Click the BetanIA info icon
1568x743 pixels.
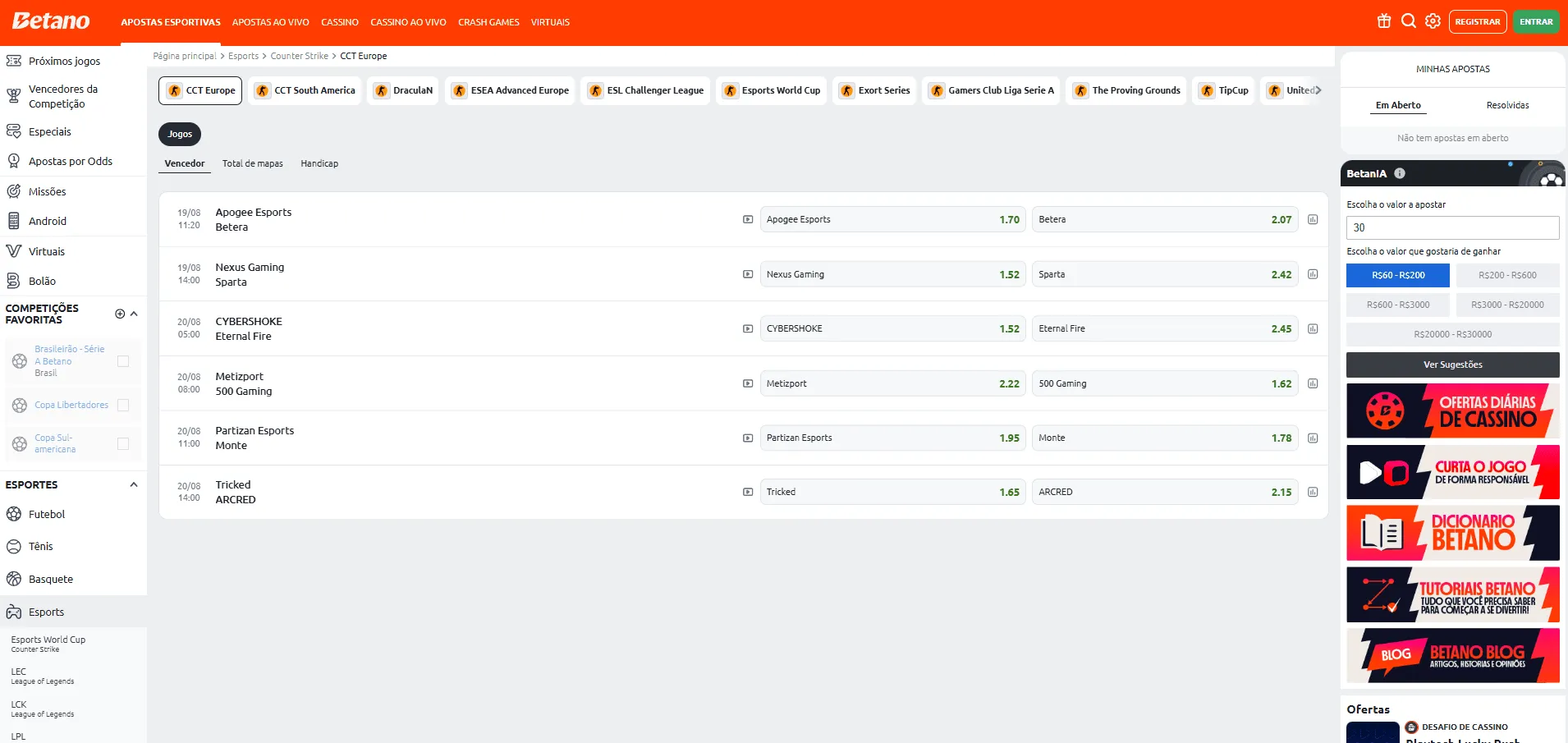coord(1400,173)
